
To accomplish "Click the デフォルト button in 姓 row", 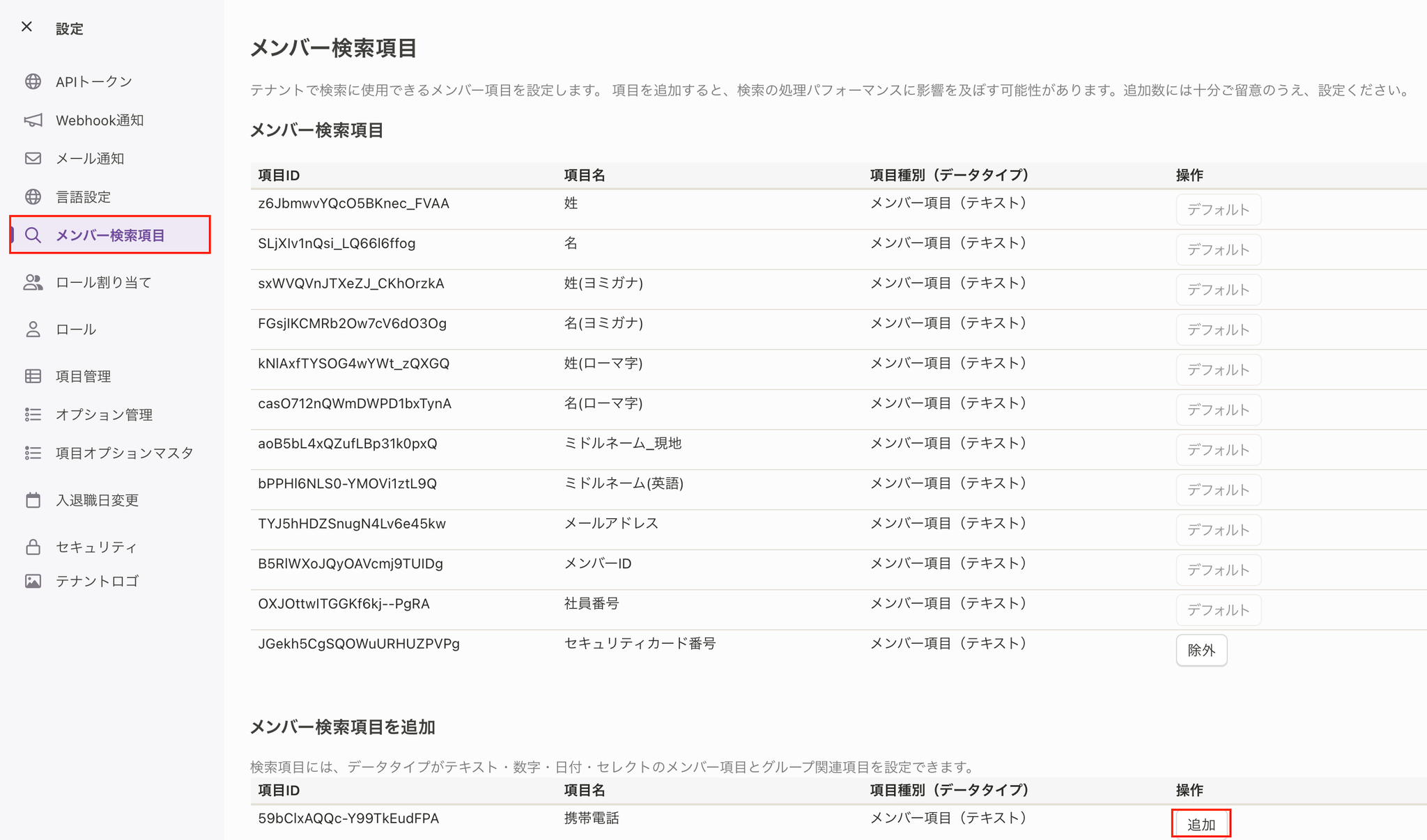I will coord(1218,210).
